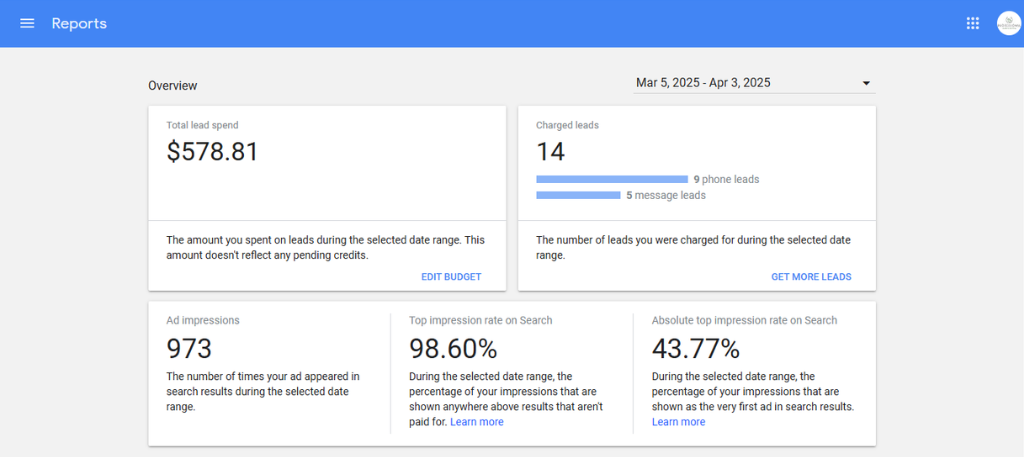Expand the date range dropdown arrow
The height and width of the screenshot is (457, 1024).
tap(867, 83)
